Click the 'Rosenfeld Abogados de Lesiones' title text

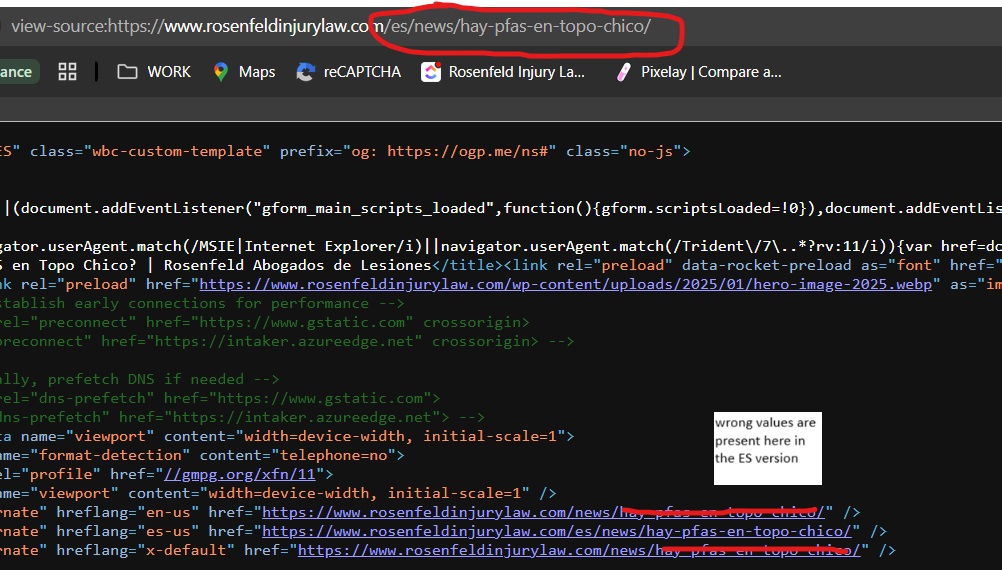[x=298, y=265]
